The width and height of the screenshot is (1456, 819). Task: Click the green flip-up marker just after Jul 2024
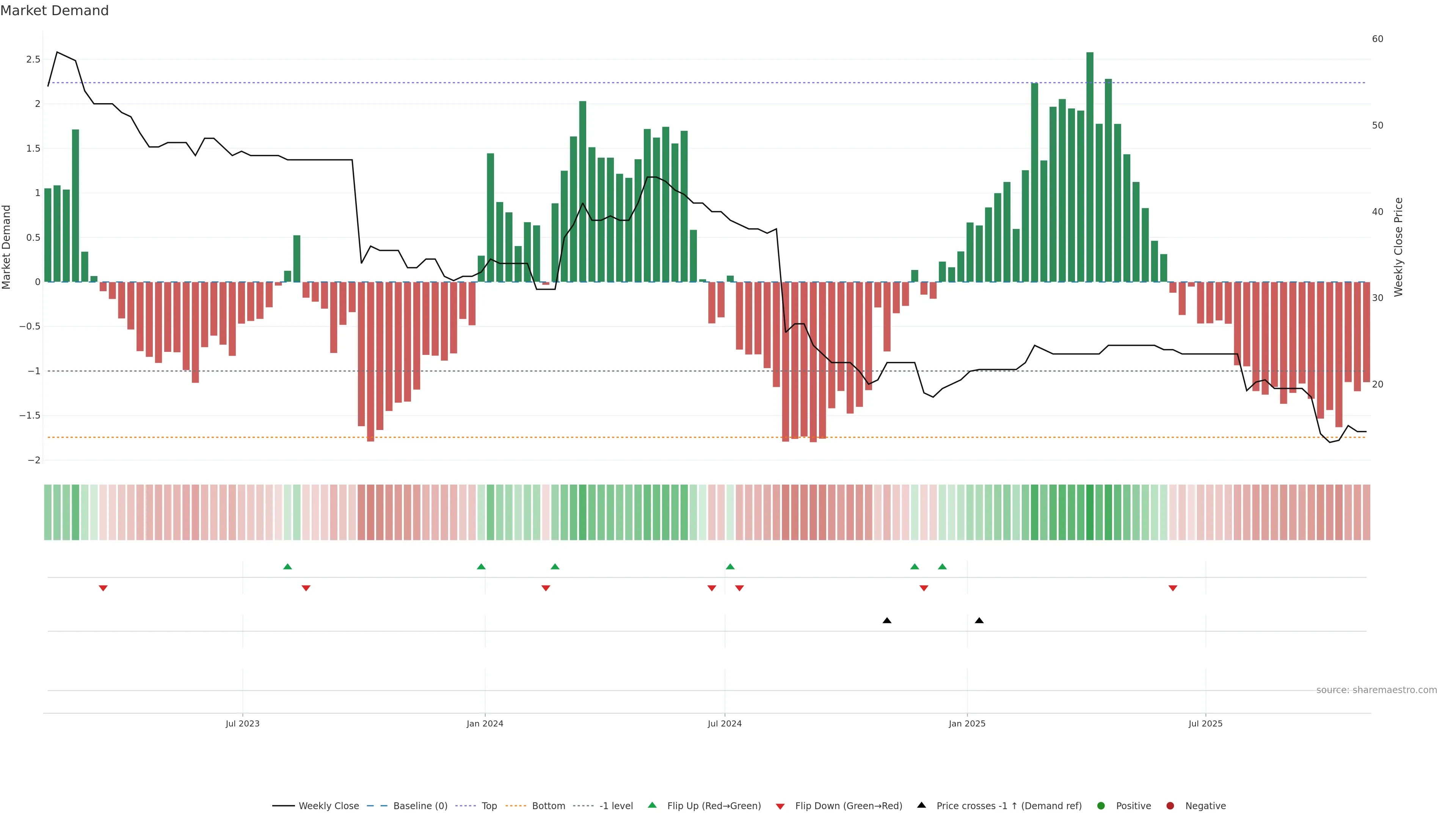pyautogui.click(x=730, y=566)
